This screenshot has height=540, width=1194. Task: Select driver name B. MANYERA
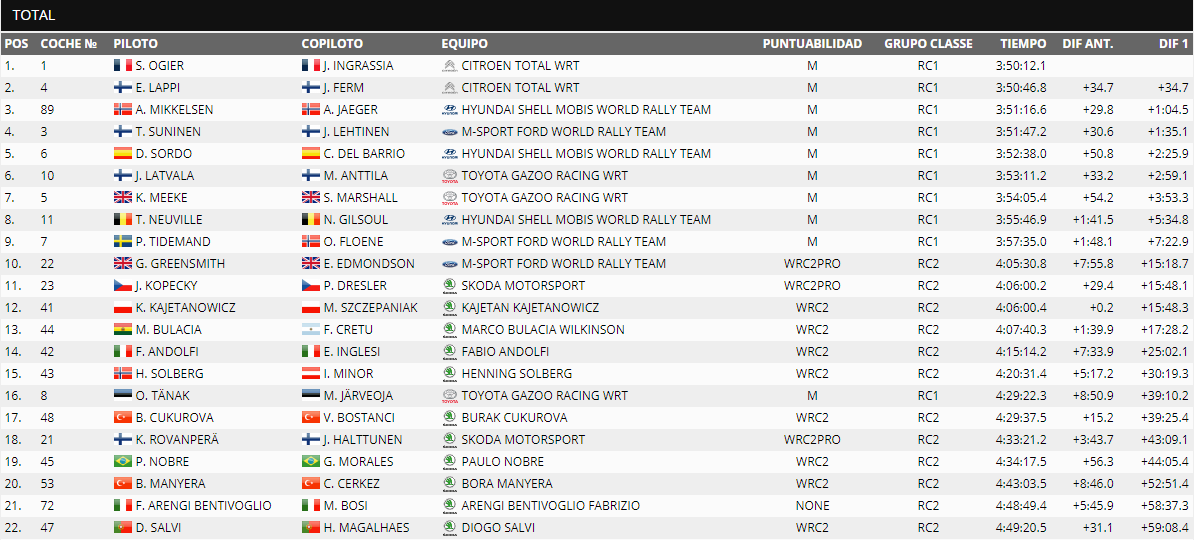click(171, 484)
